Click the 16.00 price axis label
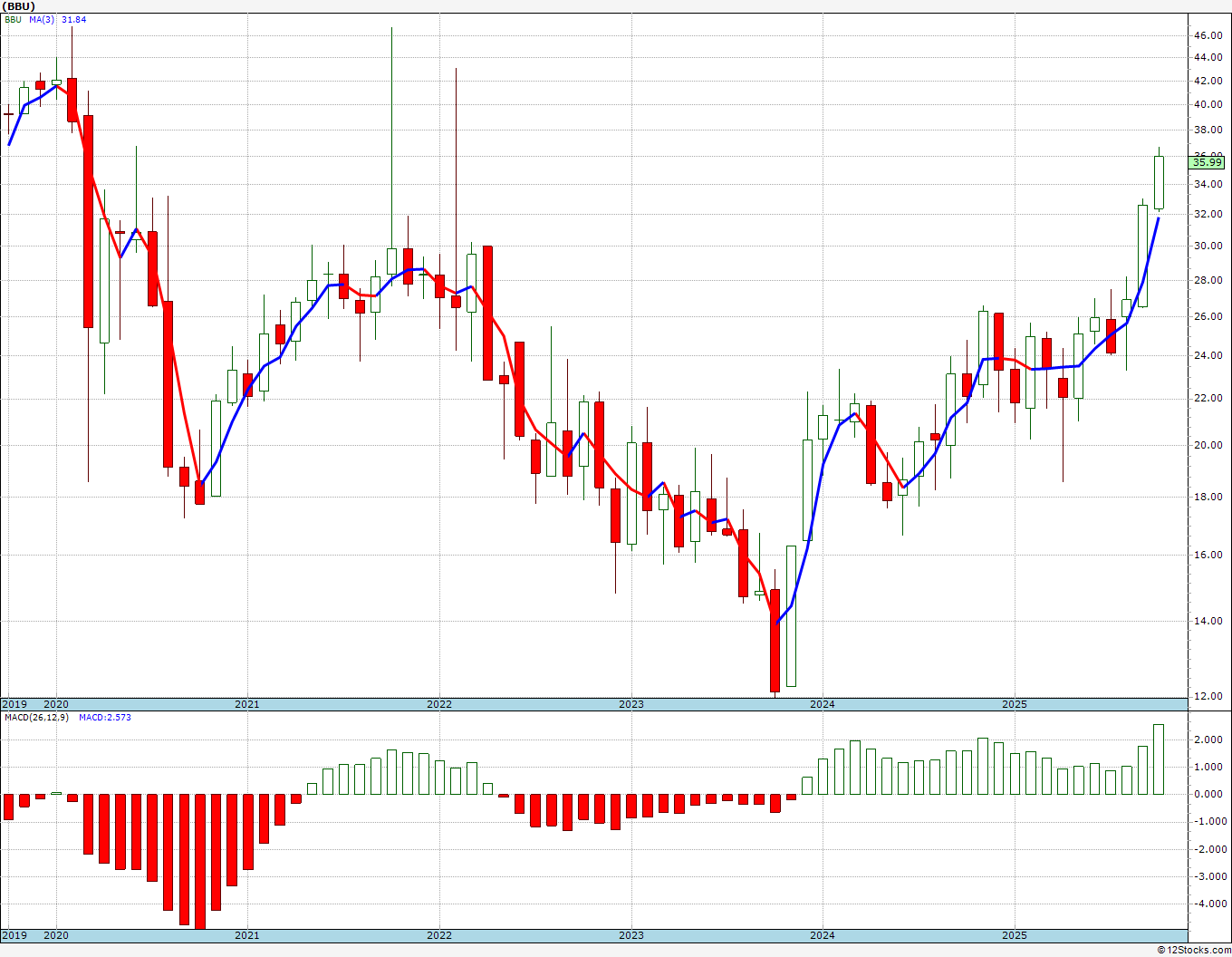The width and height of the screenshot is (1232, 957). 1208,556
